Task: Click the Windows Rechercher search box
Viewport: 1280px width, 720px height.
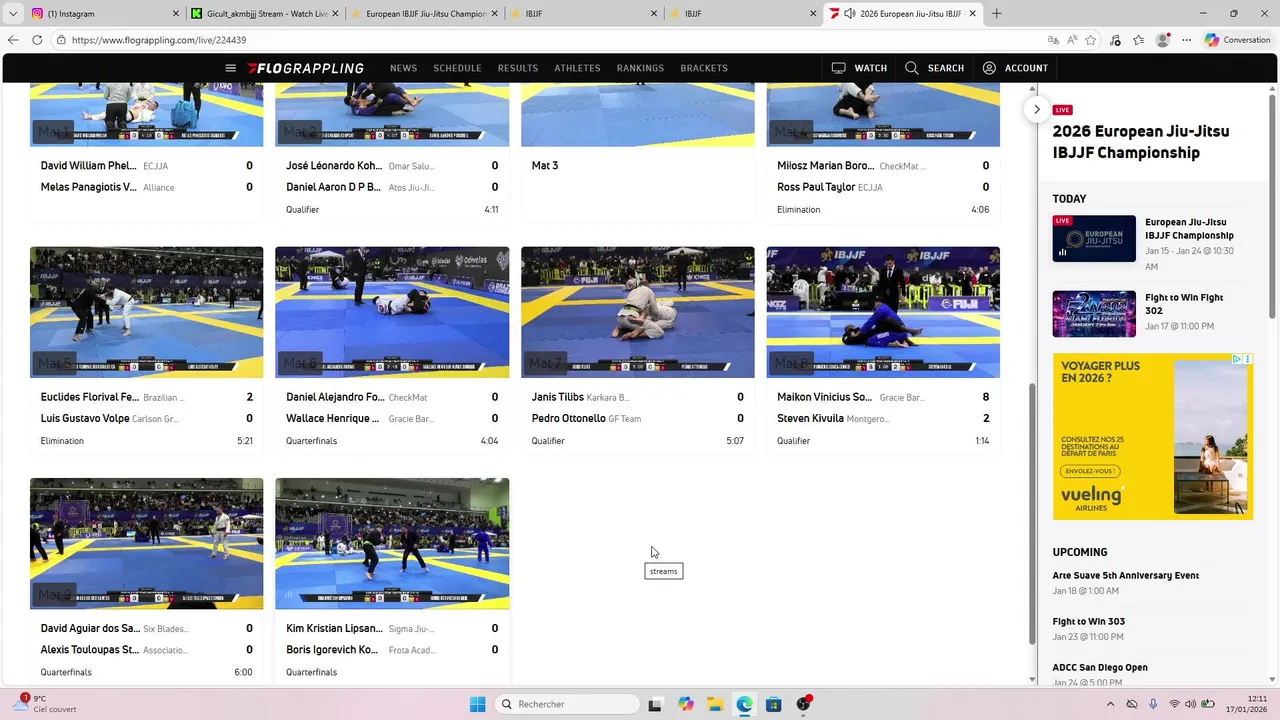Action: tap(567, 704)
